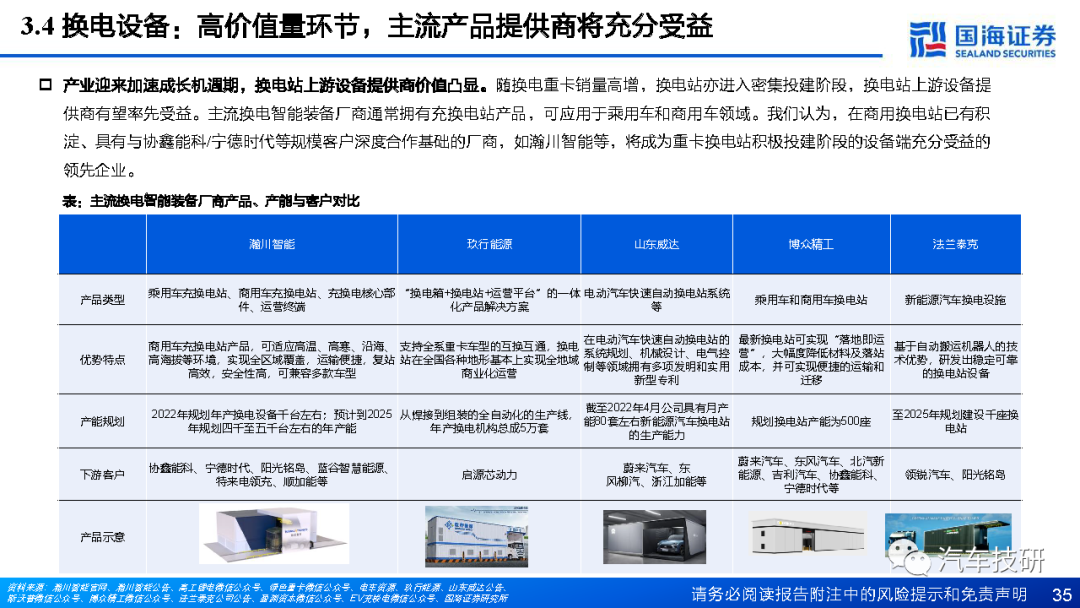The width and height of the screenshot is (1080, 608).
Task: Click 玖行能源 advantage cell '支持全系重卡车型的互换互通'
Action: 489,360
